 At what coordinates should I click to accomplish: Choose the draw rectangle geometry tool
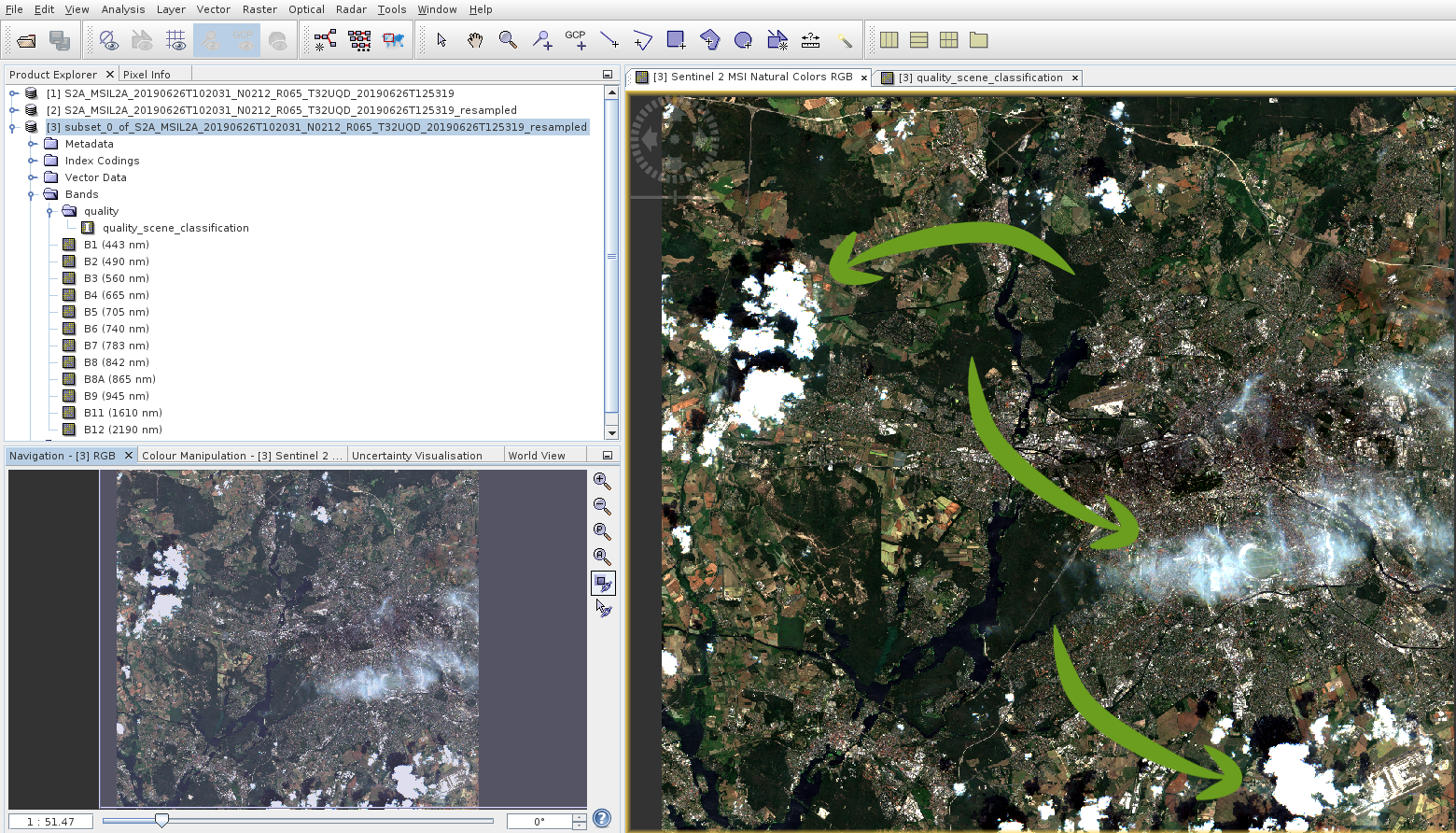[x=676, y=40]
